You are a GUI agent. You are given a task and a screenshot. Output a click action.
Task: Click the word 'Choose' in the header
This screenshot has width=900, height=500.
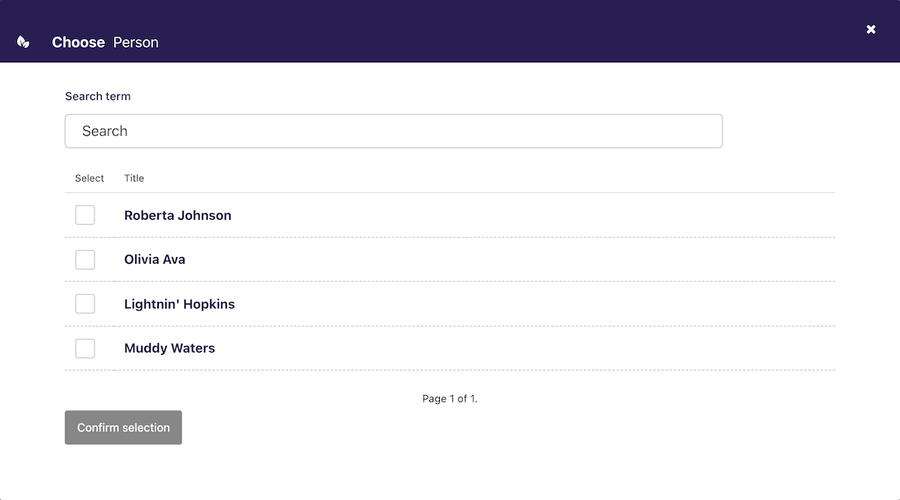click(x=78, y=42)
